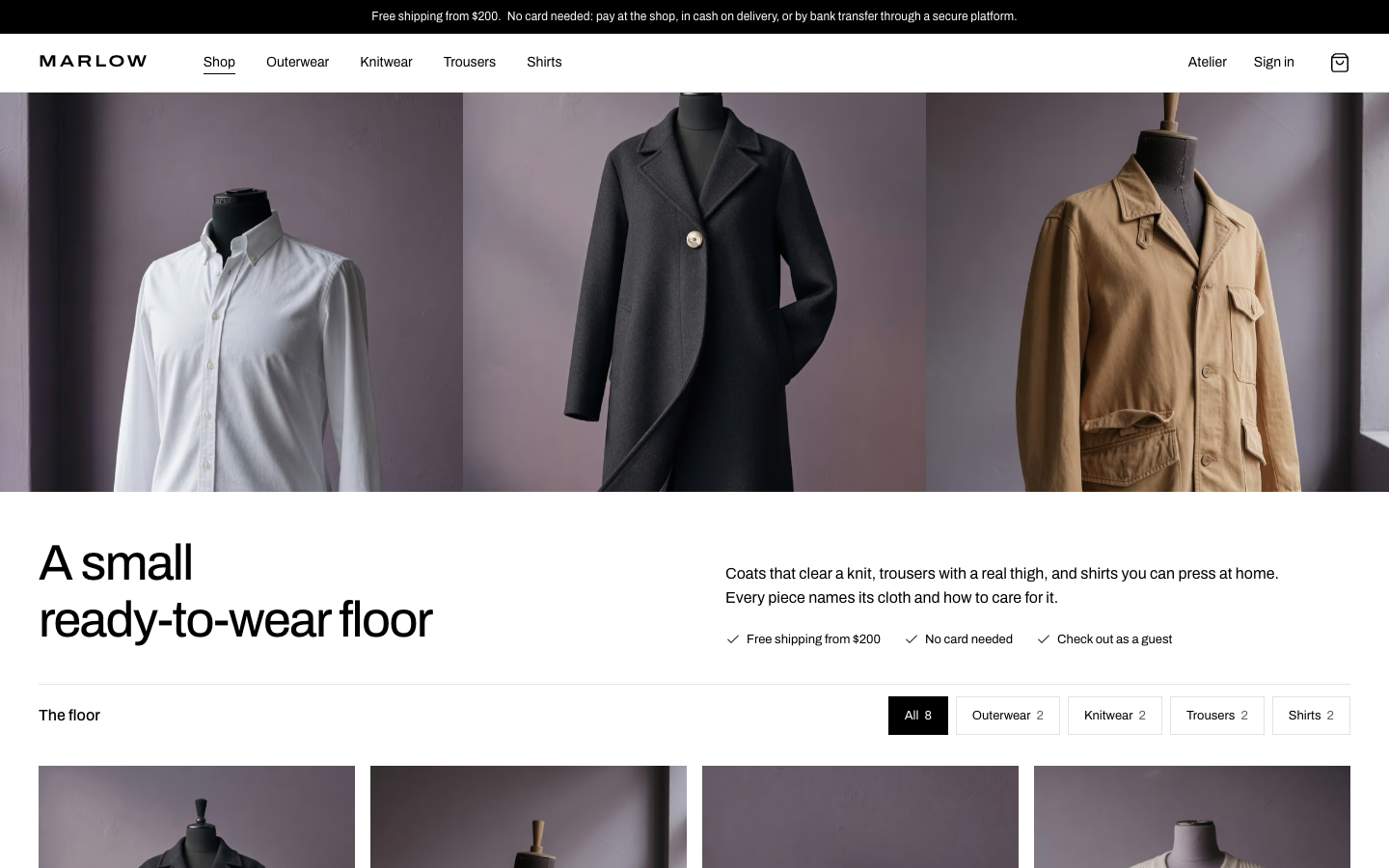
Task: Open the Shop nav item
Action: (x=219, y=63)
